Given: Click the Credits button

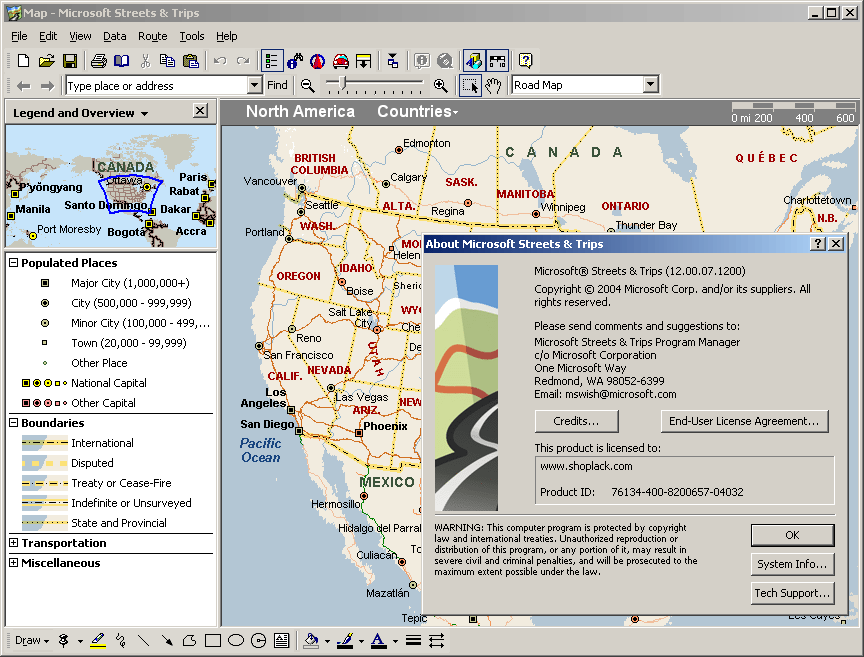Looking at the screenshot, I should click(576, 422).
